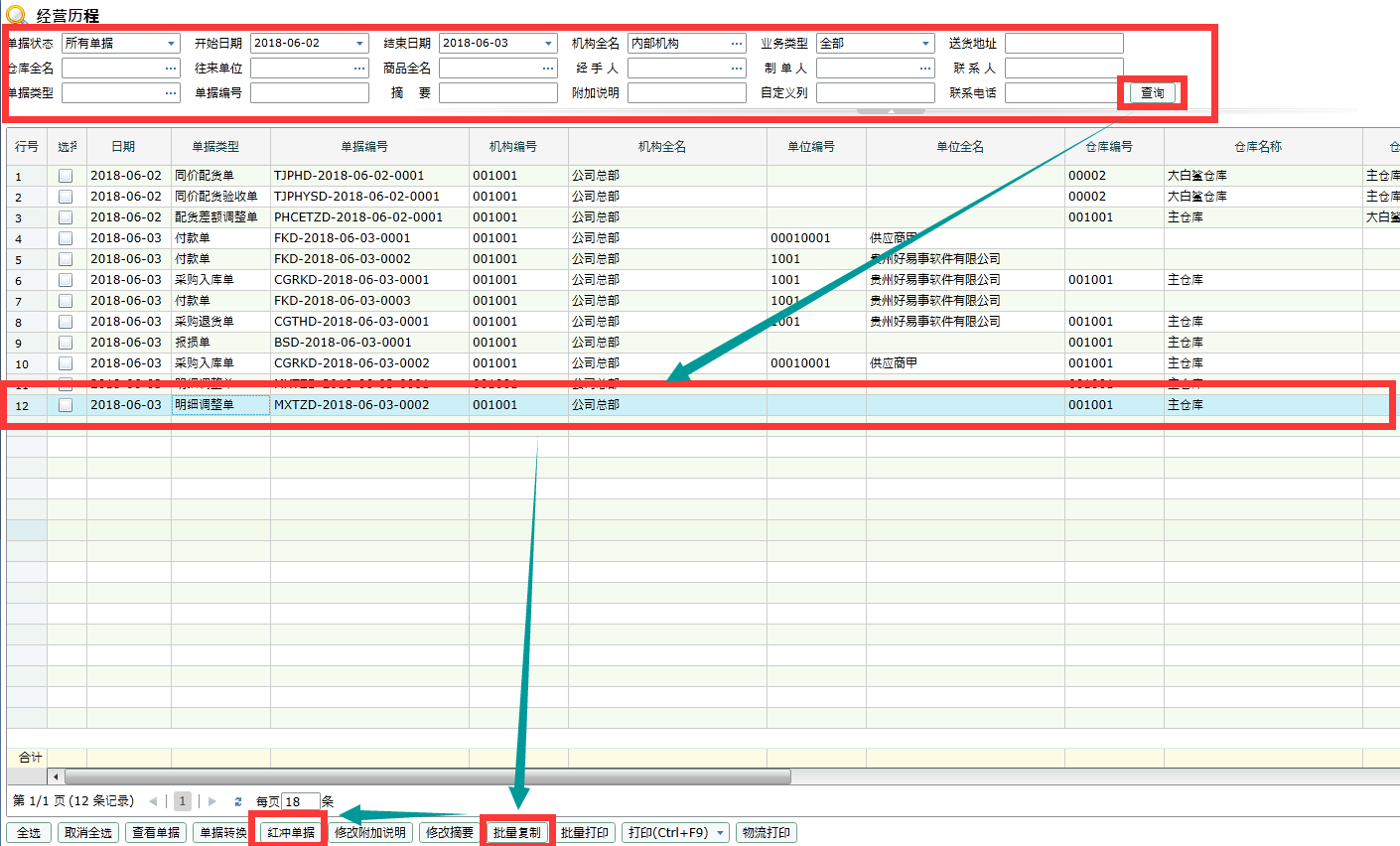Open the 经手人 browse ellipsis
Screen dimensions: 1400x846
click(x=737, y=69)
